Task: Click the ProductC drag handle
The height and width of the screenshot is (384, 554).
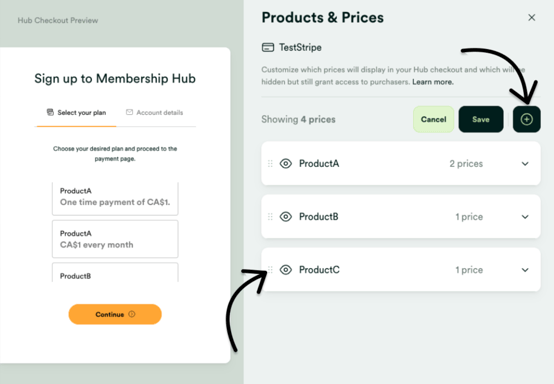Action: click(x=270, y=270)
